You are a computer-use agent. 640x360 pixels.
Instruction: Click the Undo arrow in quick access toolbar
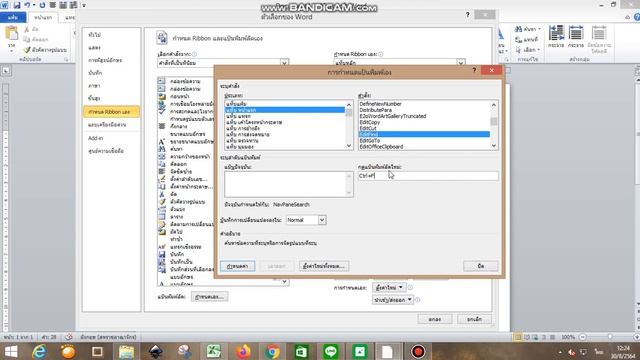point(27,5)
